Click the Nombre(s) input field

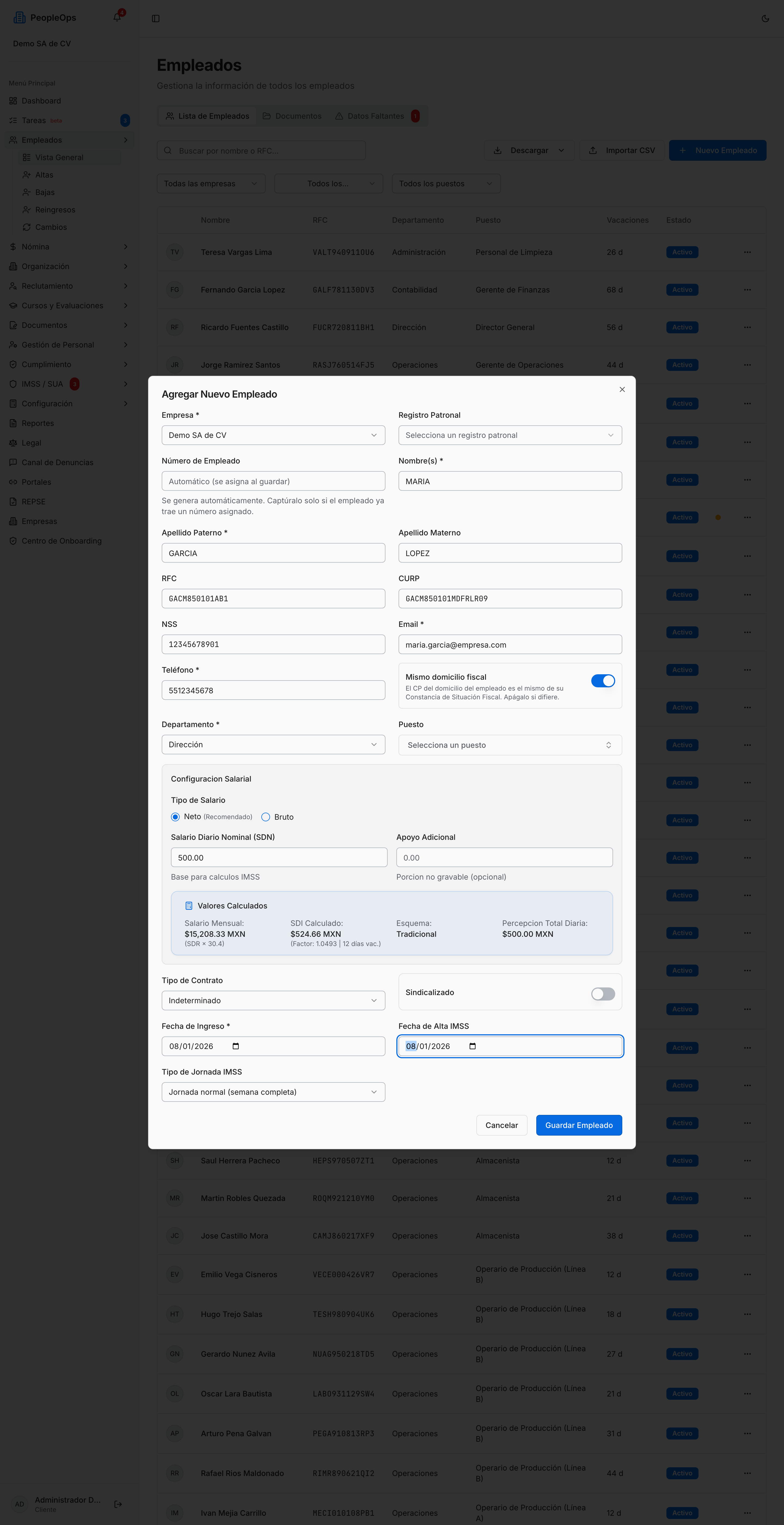(510, 481)
